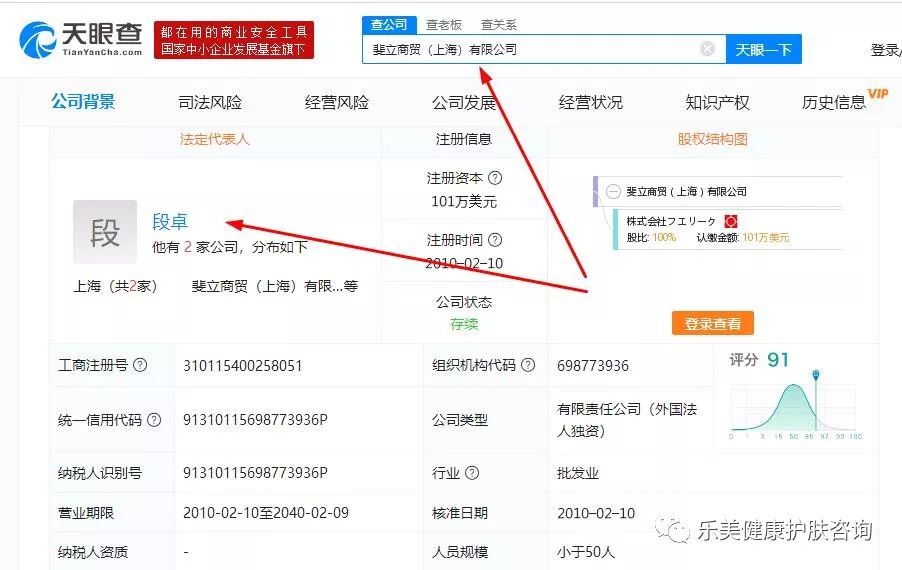Screen dimensions: 902x570
Task: Click the 股权结构图 heading
Action: click(712, 139)
